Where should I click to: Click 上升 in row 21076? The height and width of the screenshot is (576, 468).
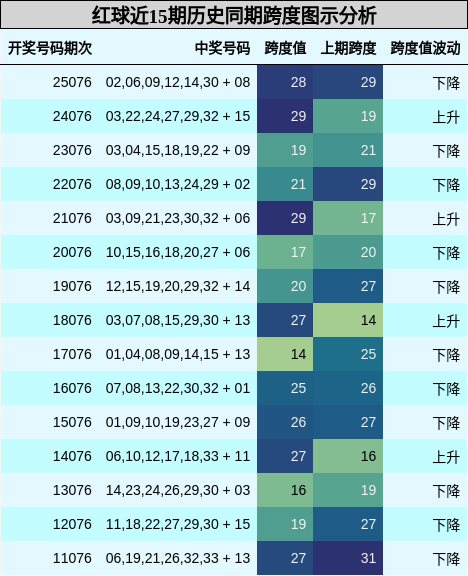coord(446,219)
